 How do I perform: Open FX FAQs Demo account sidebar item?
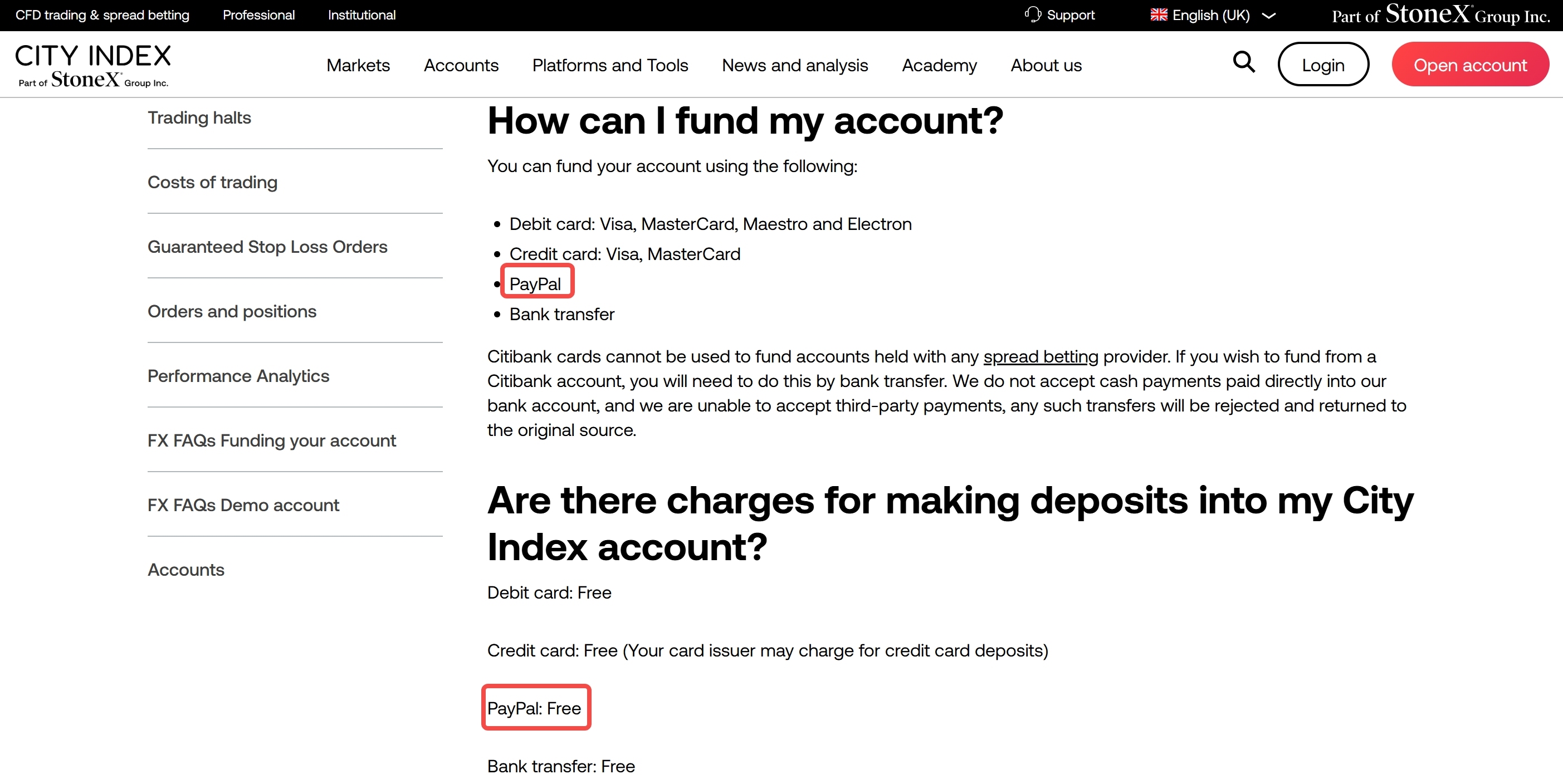(x=243, y=505)
